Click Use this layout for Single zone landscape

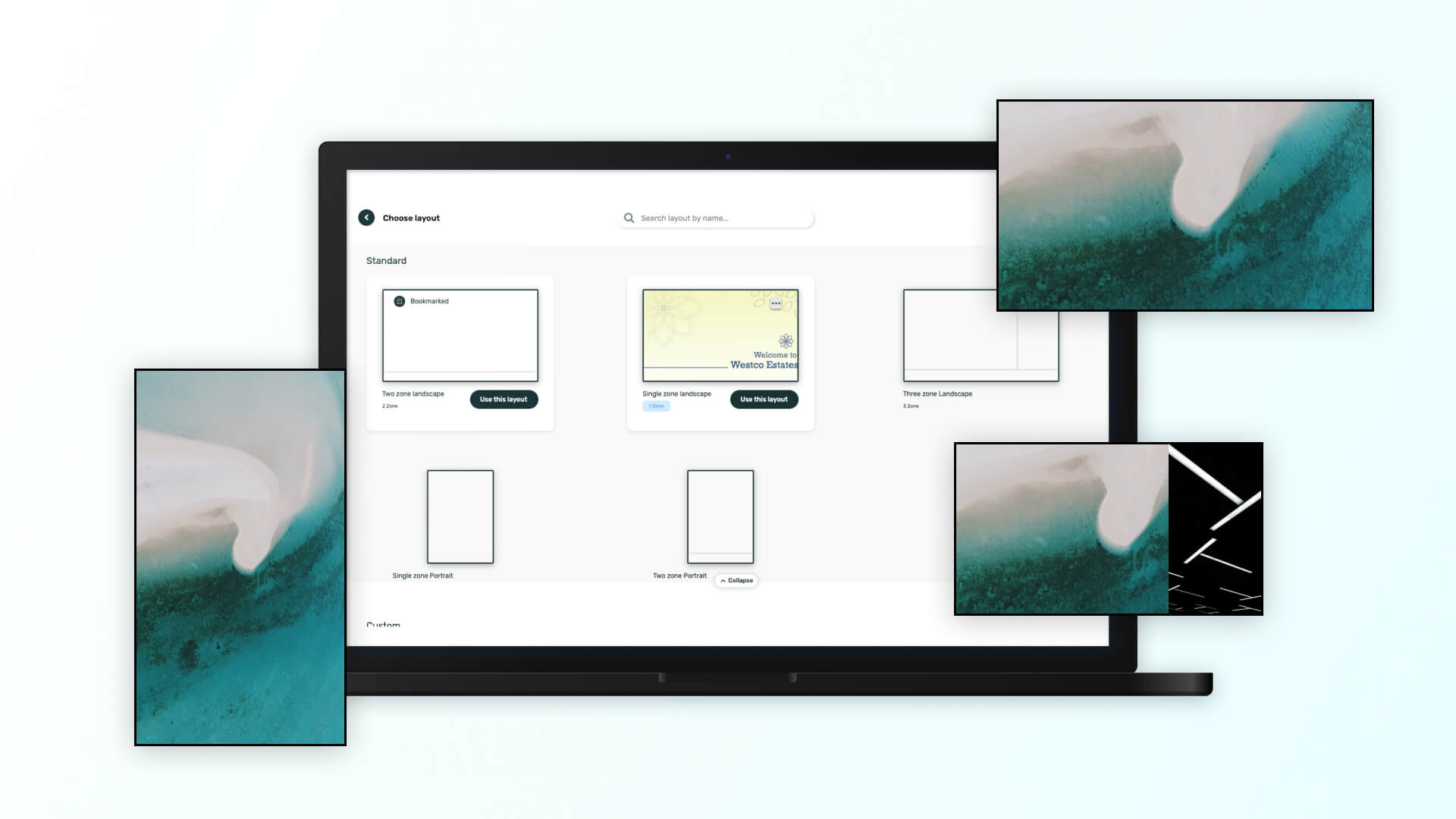[764, 399]
